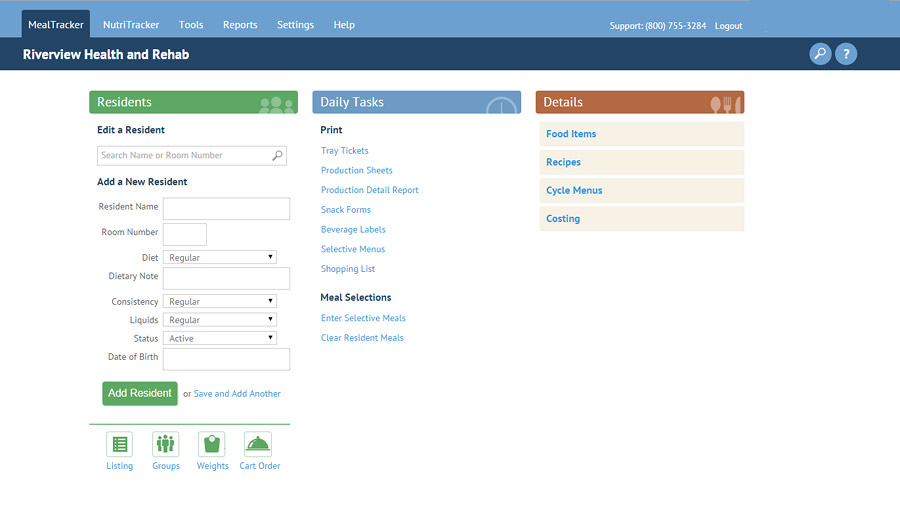The image size is (900, 509).
Task: Click Clear Resident Meals link
Action: [x=362, y=337]
